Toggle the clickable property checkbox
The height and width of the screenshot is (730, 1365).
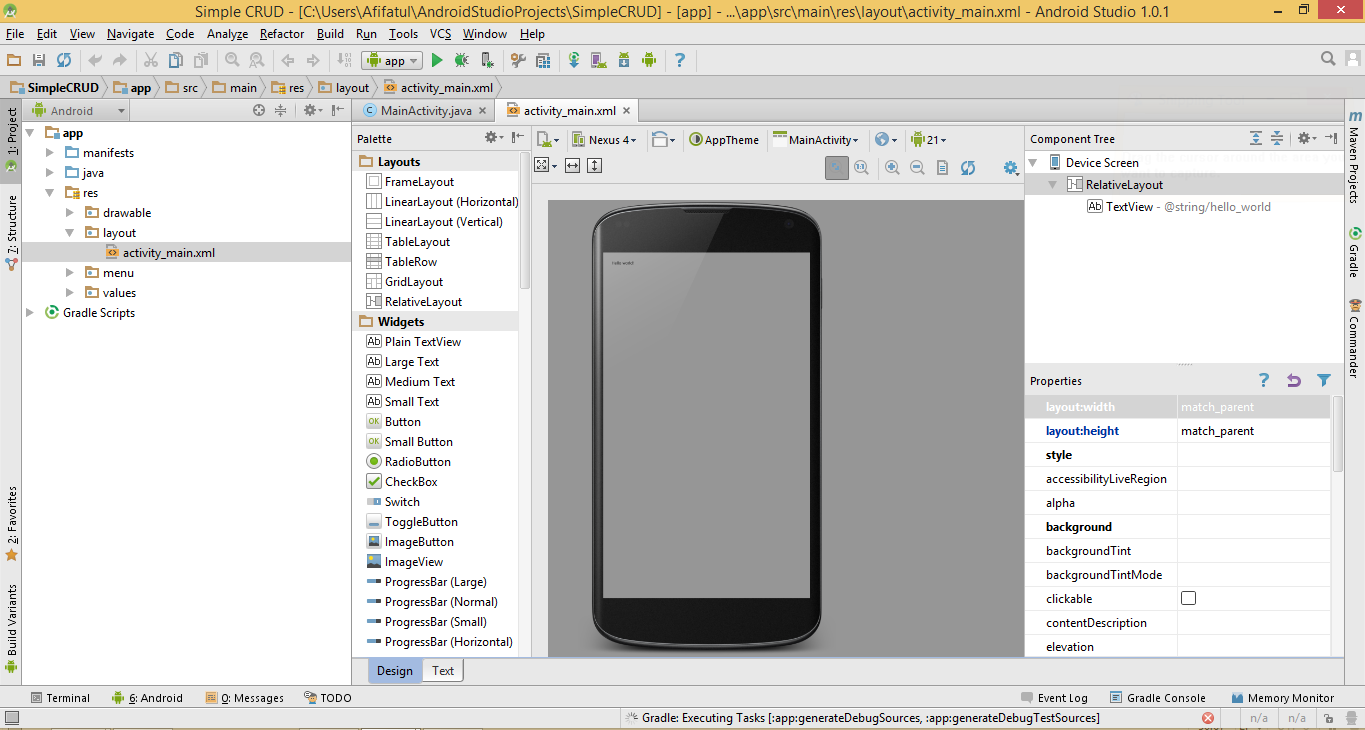point(1188,598)
